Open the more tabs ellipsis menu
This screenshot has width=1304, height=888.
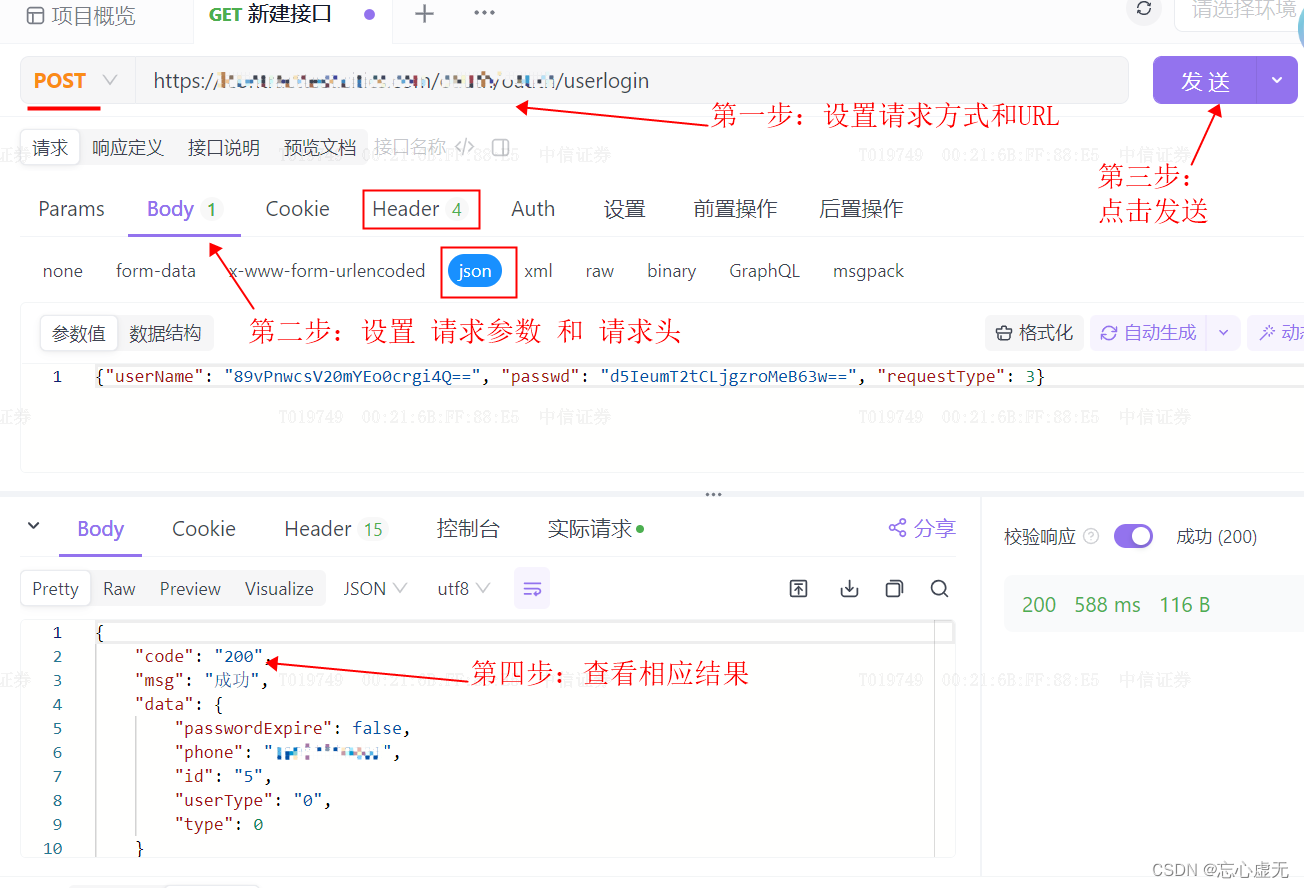[484, 13]
